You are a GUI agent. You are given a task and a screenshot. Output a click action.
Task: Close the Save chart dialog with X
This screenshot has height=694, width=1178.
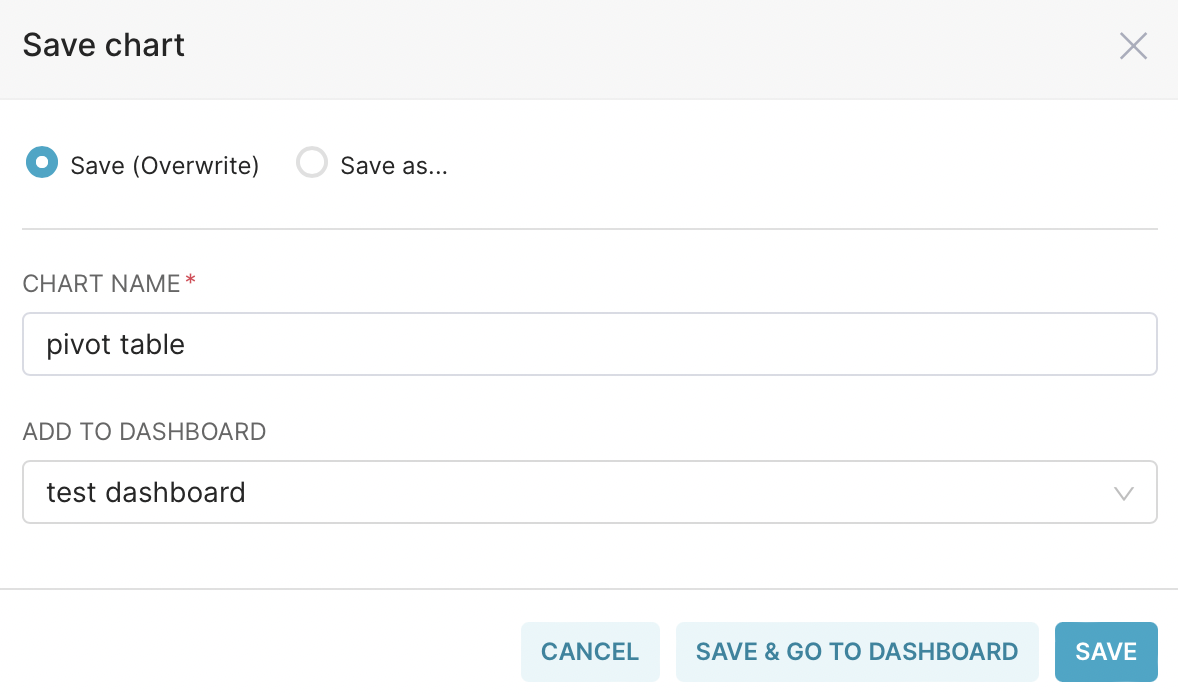point(1132,46)
